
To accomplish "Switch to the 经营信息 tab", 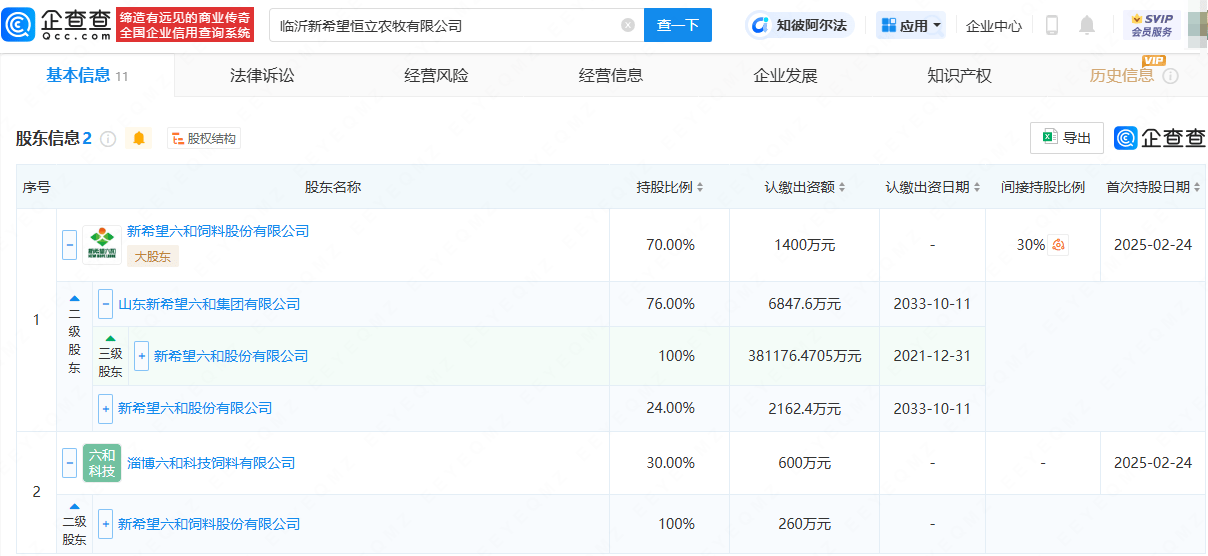I will [x=611, y=75].
